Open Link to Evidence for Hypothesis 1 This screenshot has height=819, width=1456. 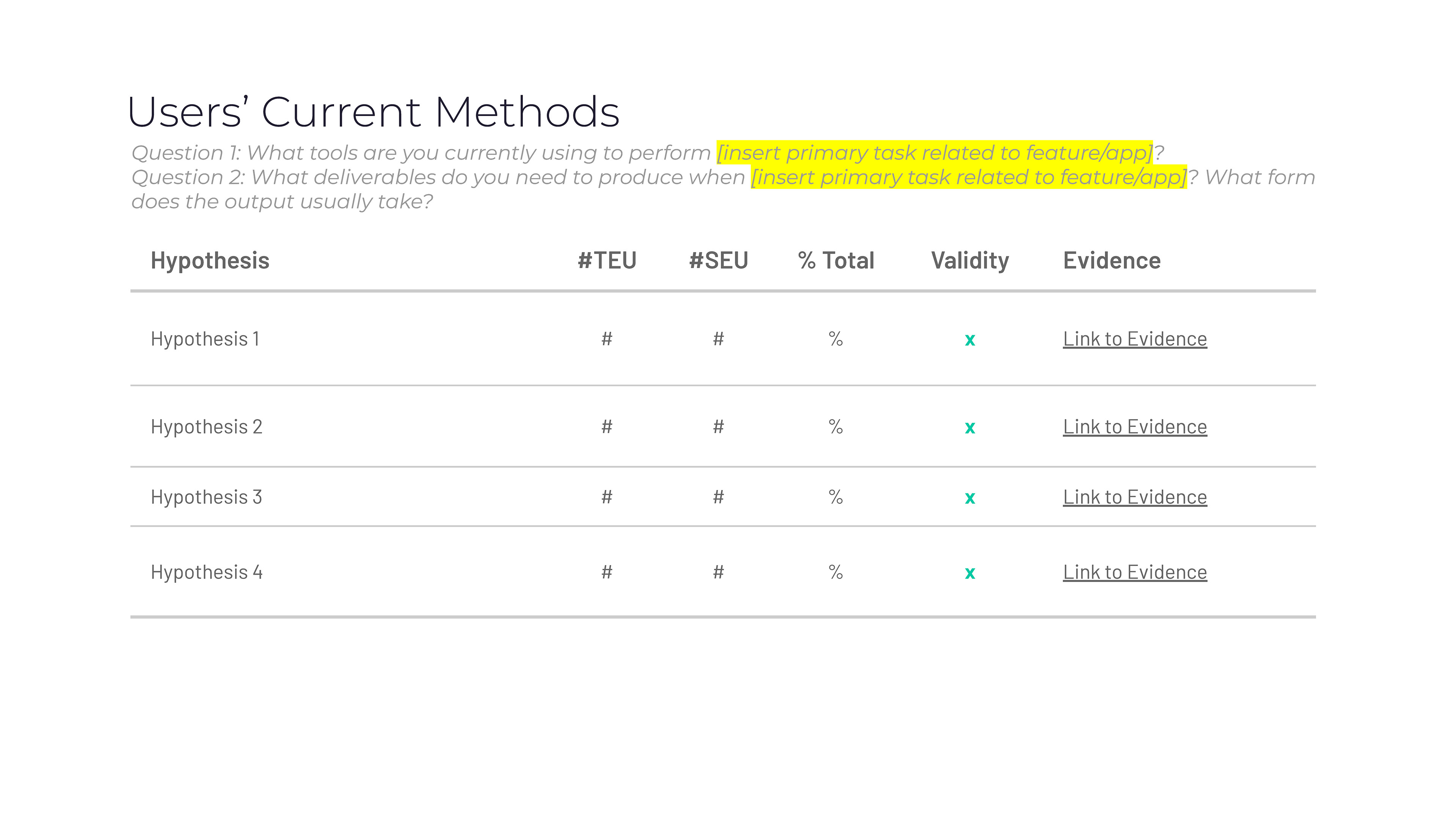1134,339
